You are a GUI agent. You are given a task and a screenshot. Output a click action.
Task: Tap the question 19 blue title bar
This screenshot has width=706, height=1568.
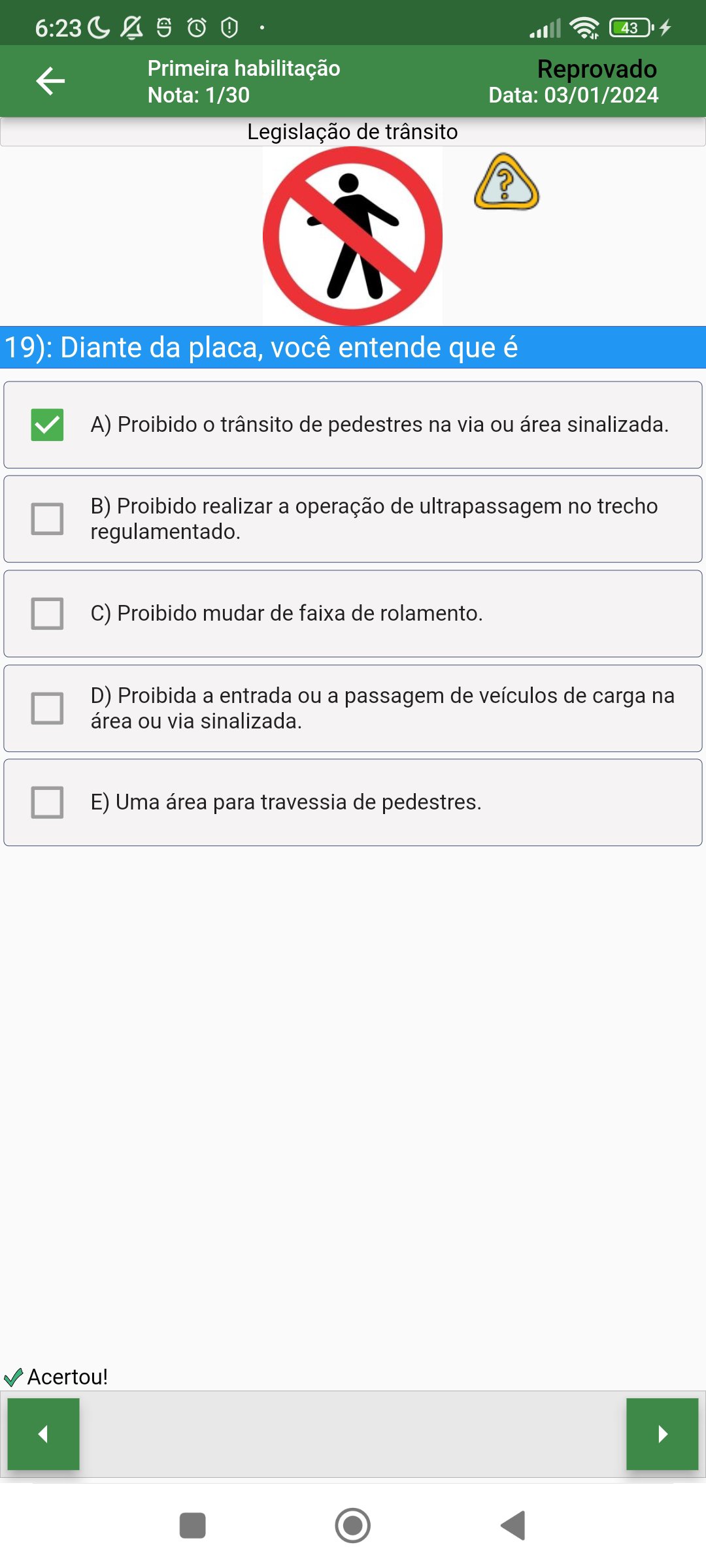point(353,348)
